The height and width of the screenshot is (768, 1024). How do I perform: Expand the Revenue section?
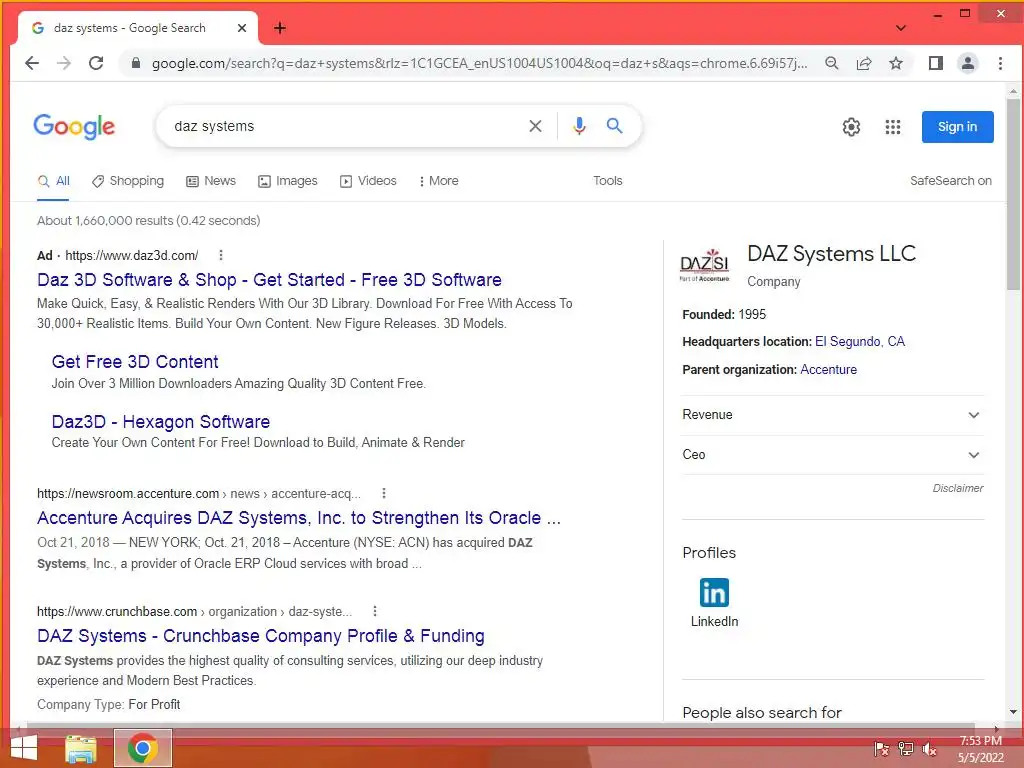pos(832,415)
